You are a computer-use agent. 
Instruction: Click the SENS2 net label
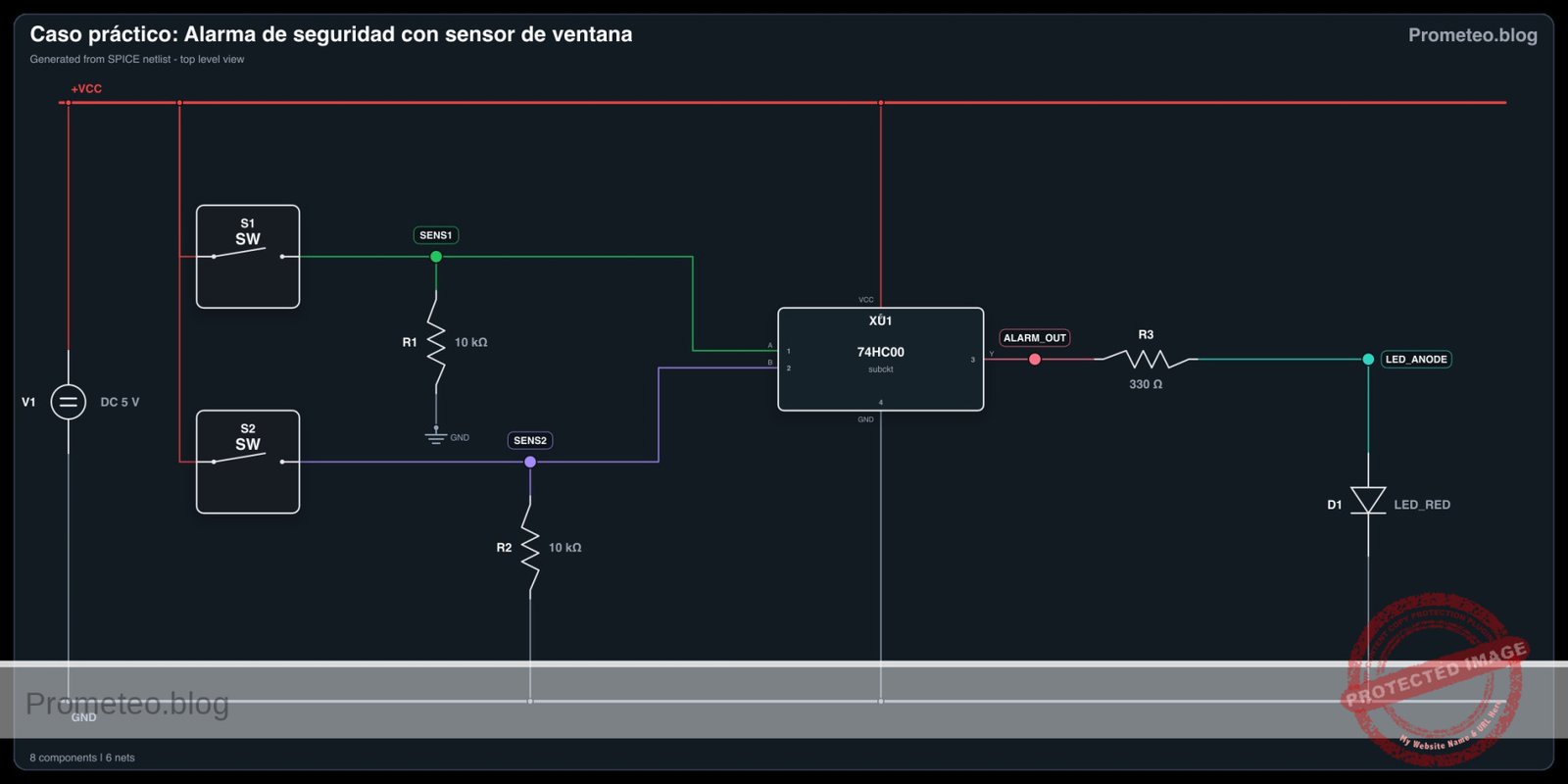tap(530, 440)
